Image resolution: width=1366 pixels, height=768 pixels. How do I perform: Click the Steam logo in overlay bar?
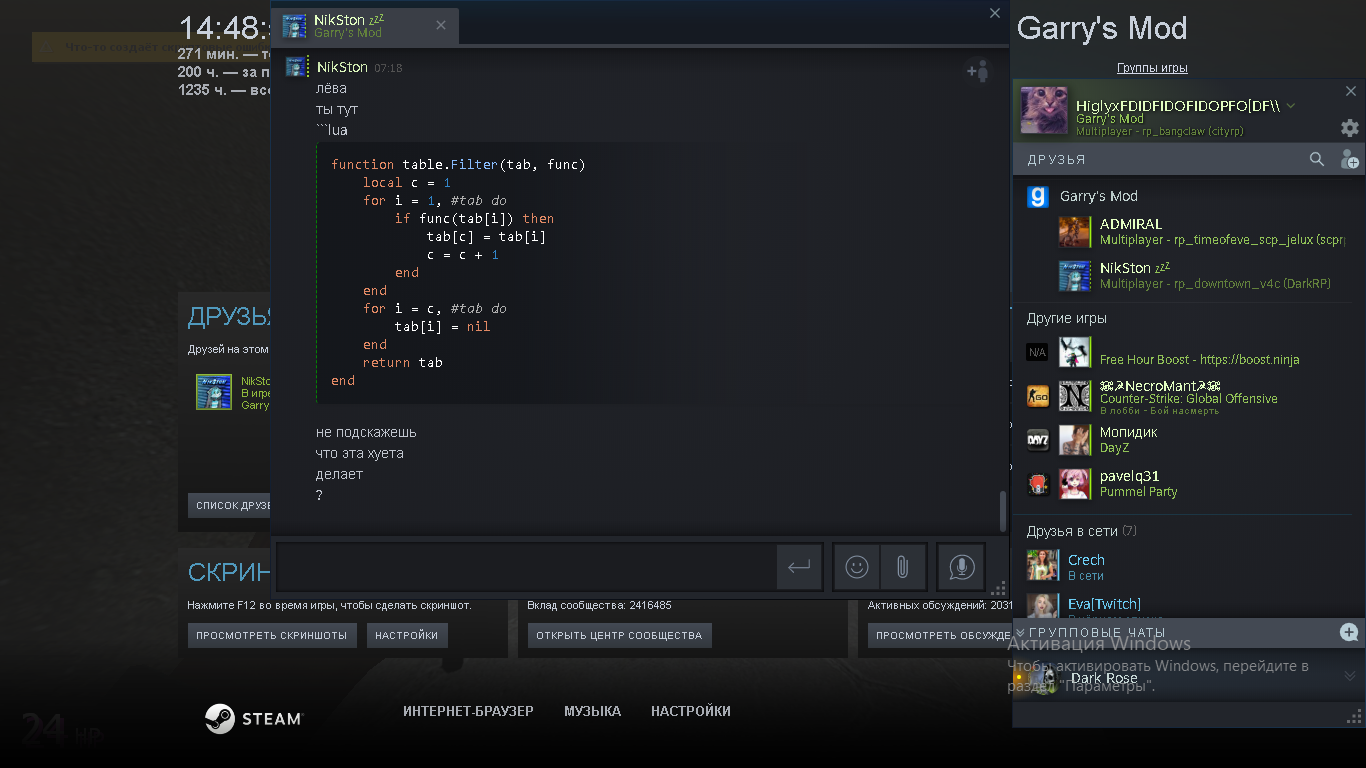pos(253,718)
